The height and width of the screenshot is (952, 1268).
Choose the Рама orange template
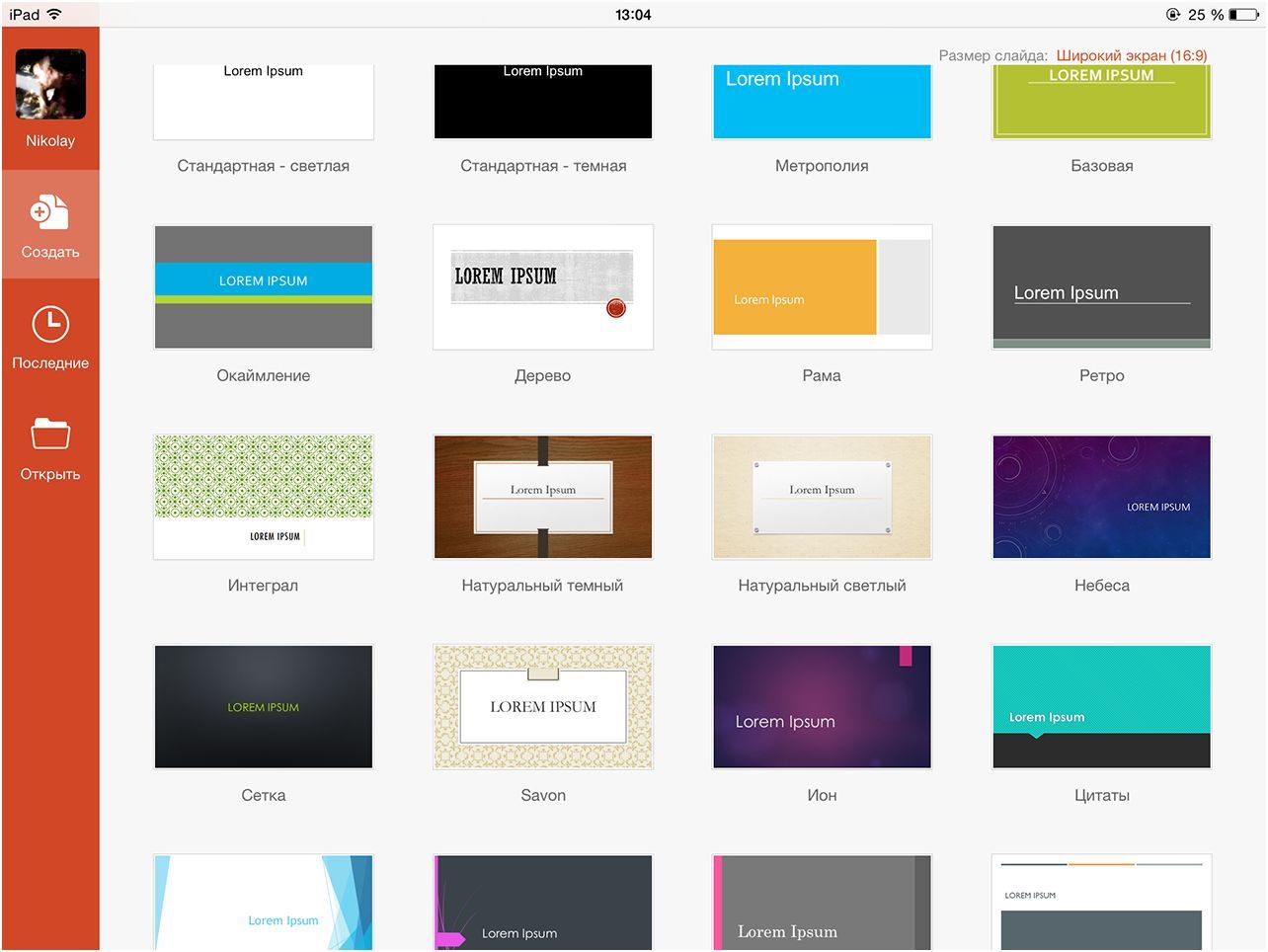[822, 287]
